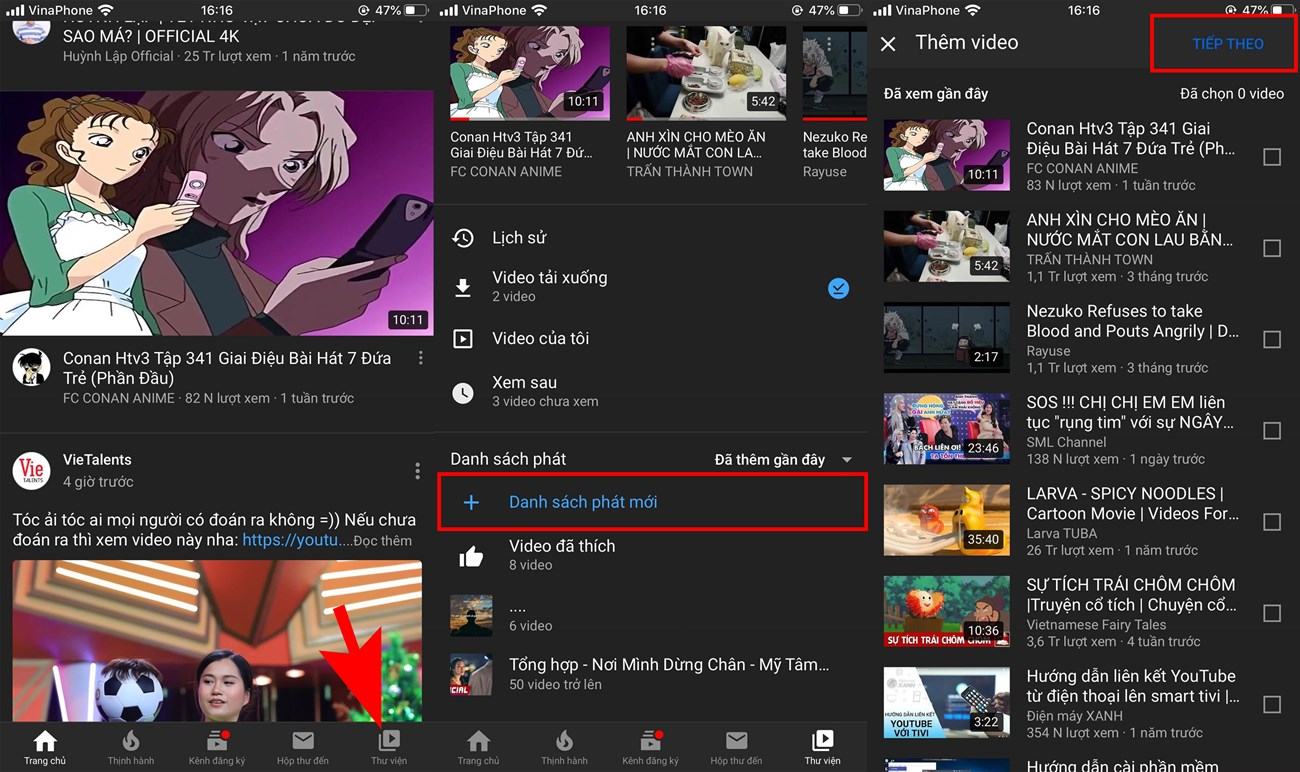Open Kênh đăng ký tab in left screen
Viewport: 1300px width, 772px height.
coord(217,747)
